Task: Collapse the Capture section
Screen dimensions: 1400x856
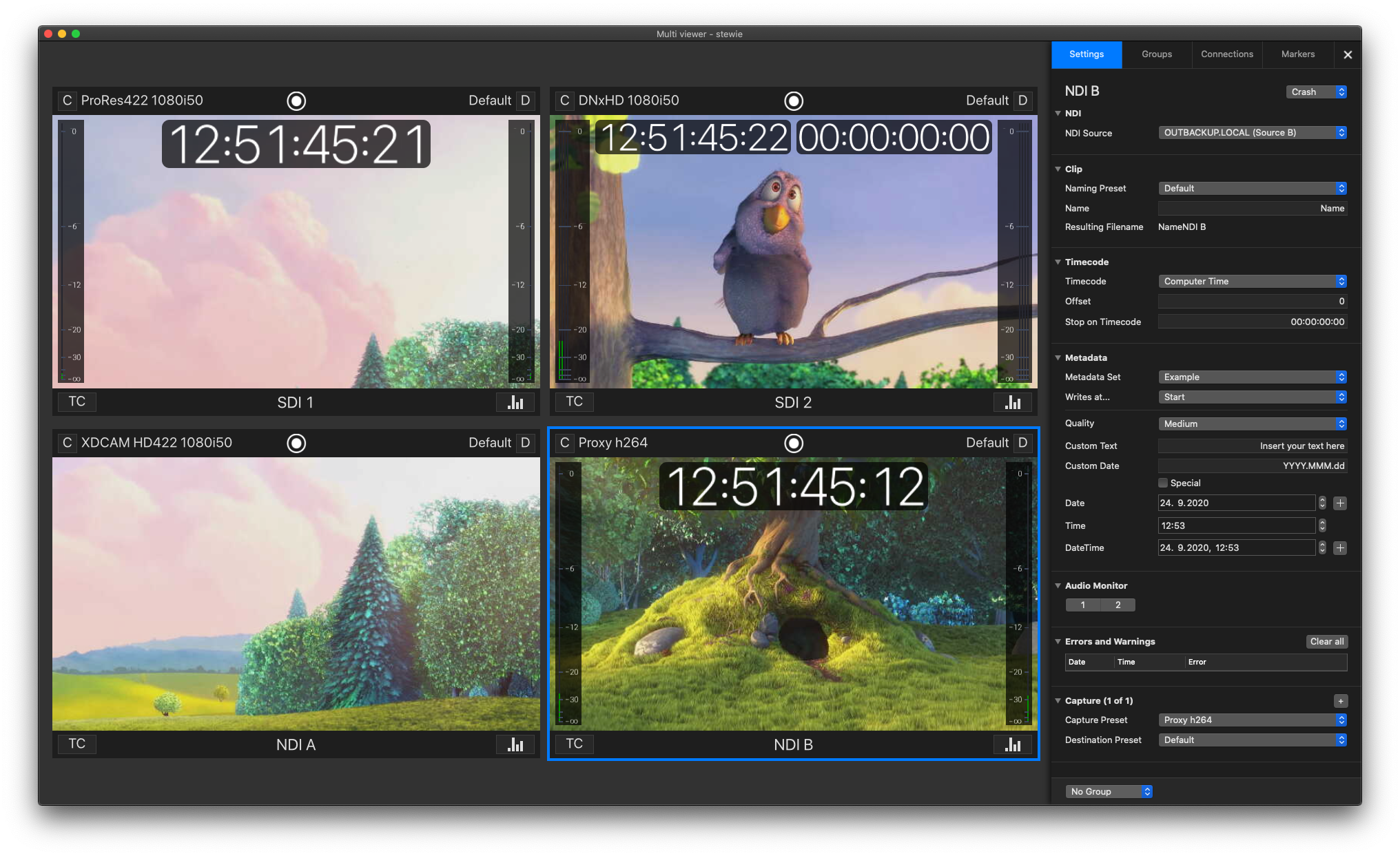Action: [1058, 701]
